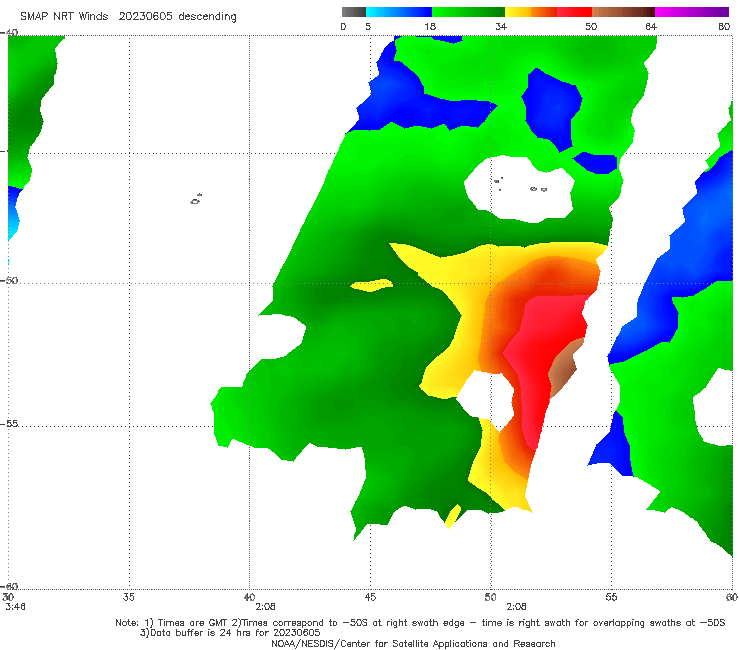Select the green segment of the color bar

(x=468, y=12)
